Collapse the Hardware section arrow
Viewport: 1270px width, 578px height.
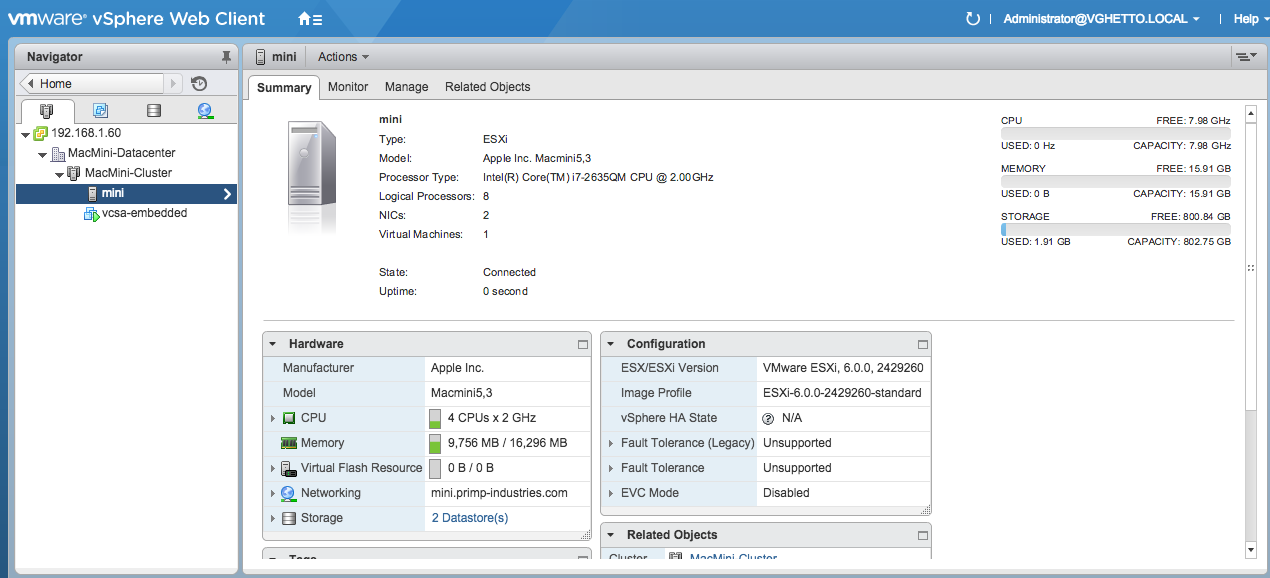(x=272, y=344)
